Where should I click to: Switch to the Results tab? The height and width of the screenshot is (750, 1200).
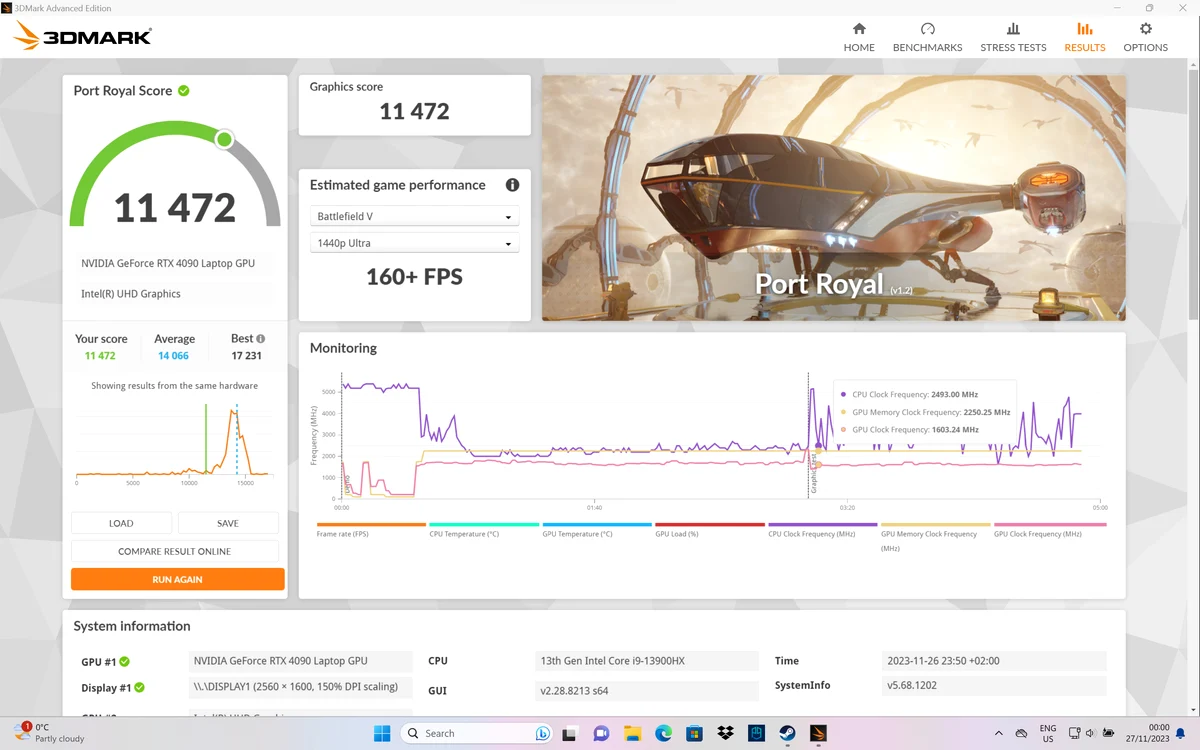[x=1085, y=37]
